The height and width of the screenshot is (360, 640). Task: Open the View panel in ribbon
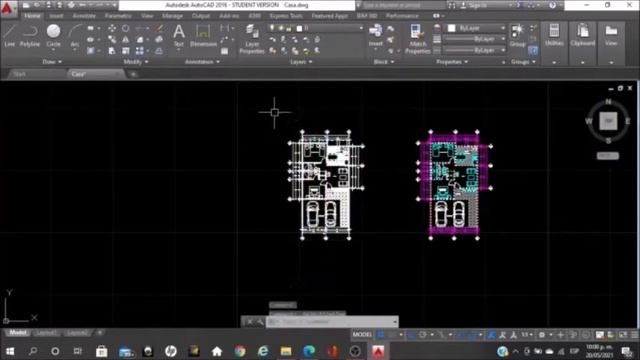611,35
